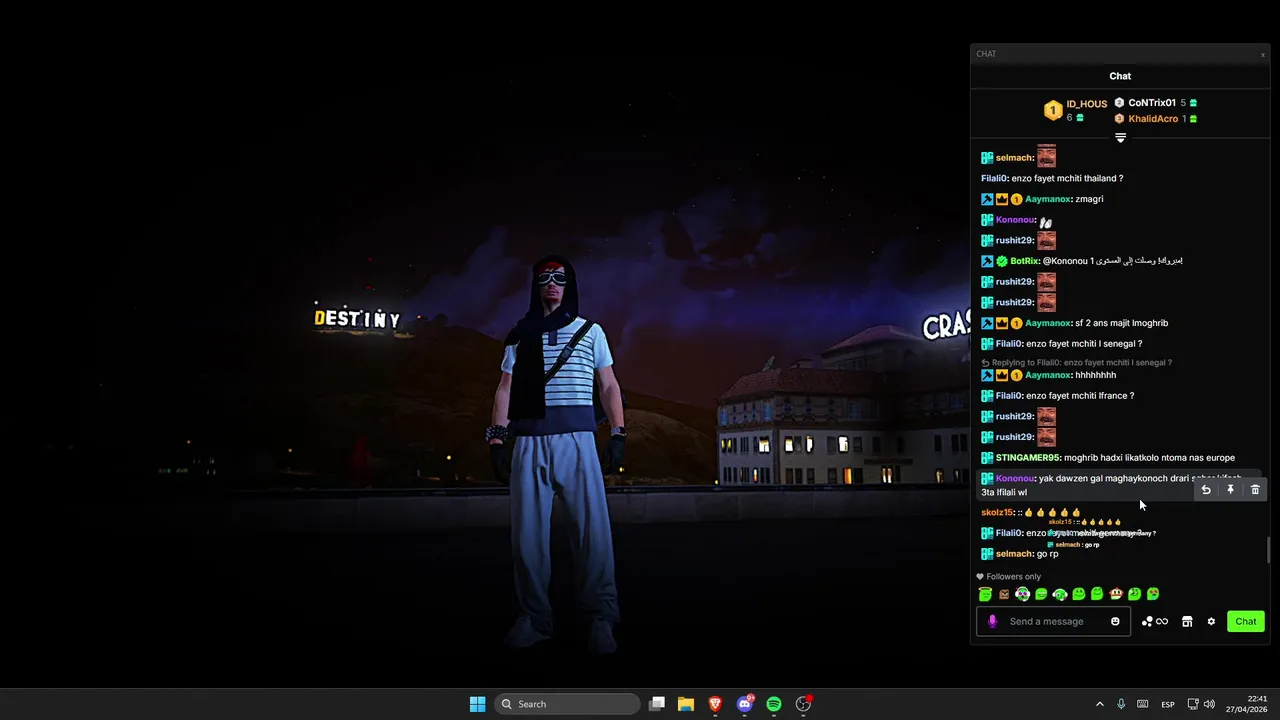Click the infinity points balance icon
Image resolution: width=1280 pixels, height=720 pixels.
1162,621
